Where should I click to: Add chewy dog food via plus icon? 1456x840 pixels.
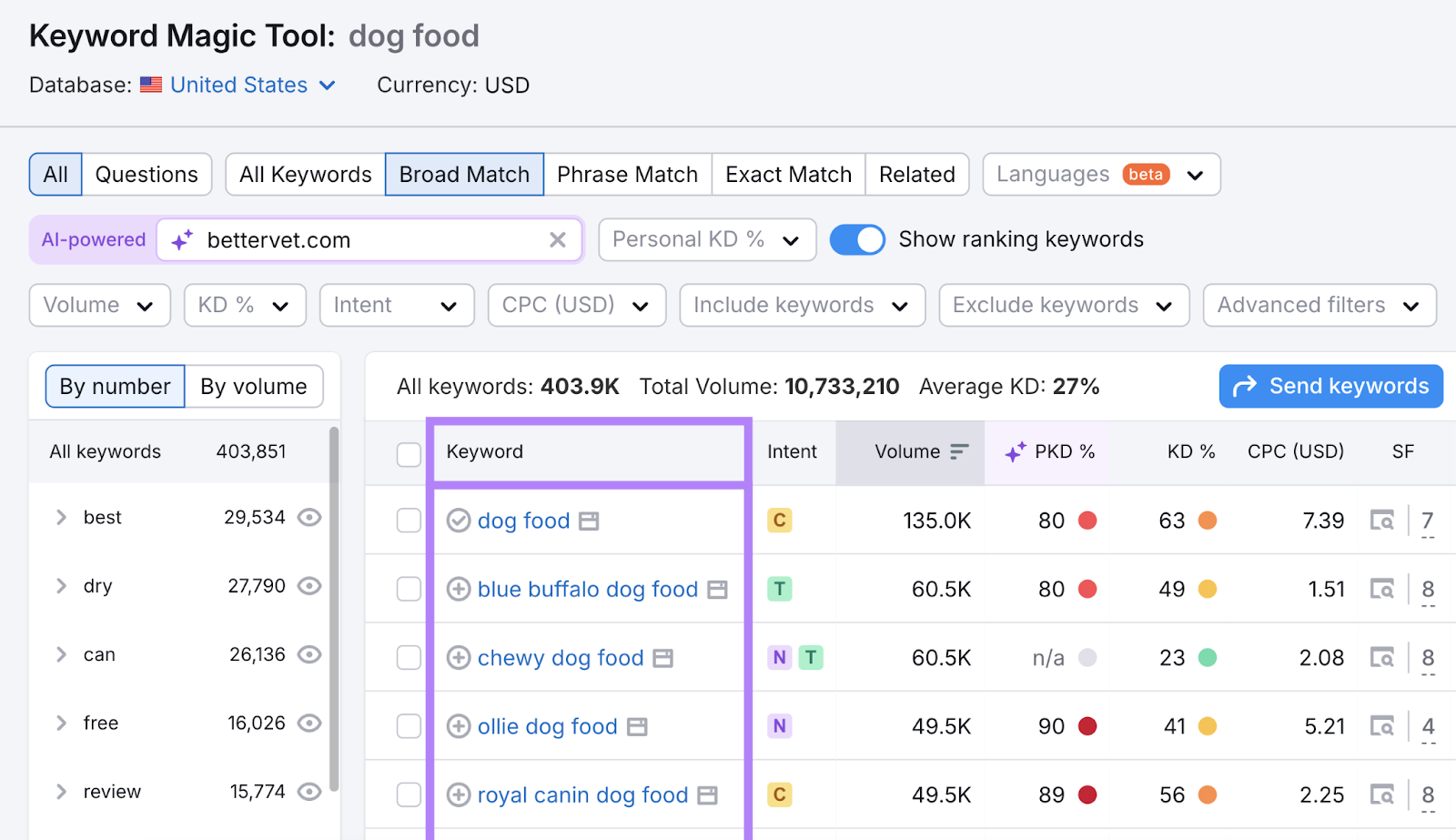[459, 657]
